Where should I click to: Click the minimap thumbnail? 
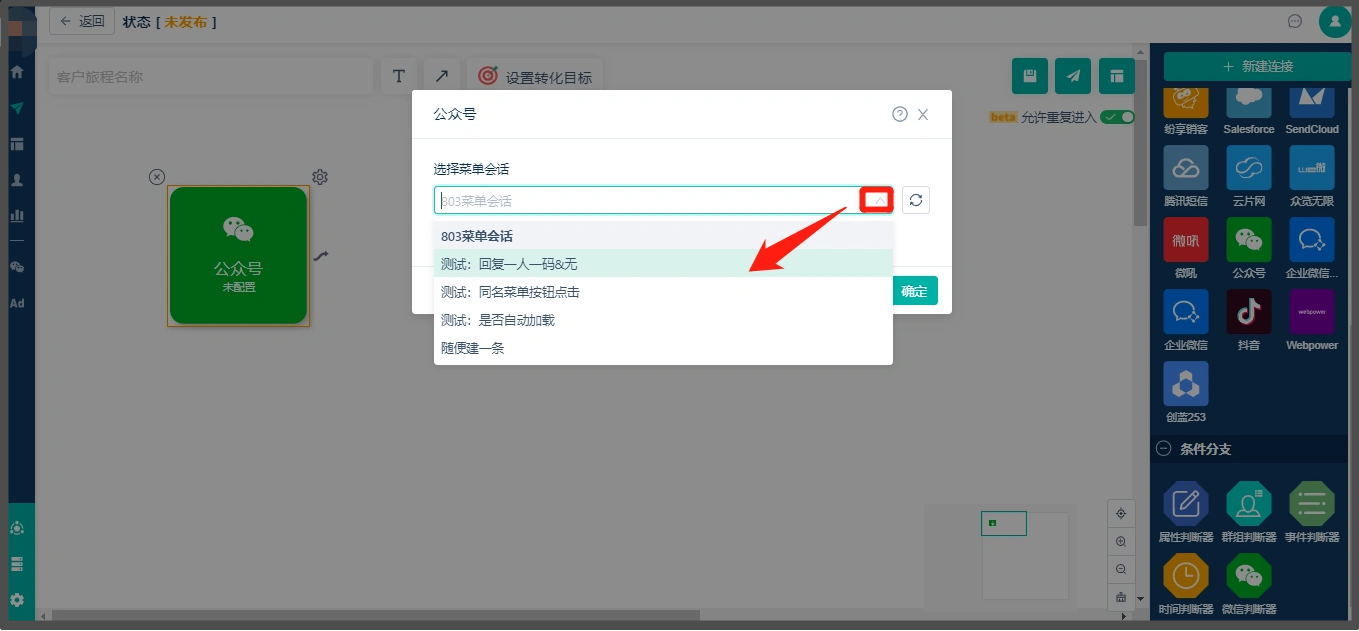click(1025, 556)
